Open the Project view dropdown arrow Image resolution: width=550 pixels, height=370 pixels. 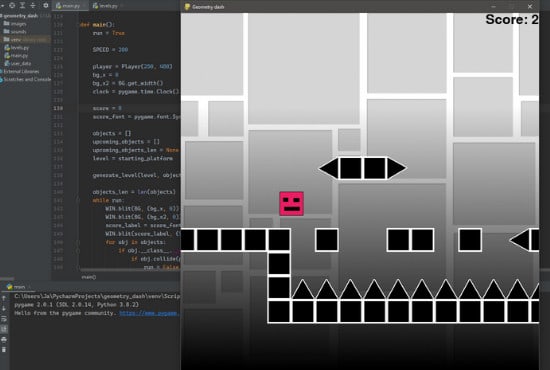click(x=2, y=5)
